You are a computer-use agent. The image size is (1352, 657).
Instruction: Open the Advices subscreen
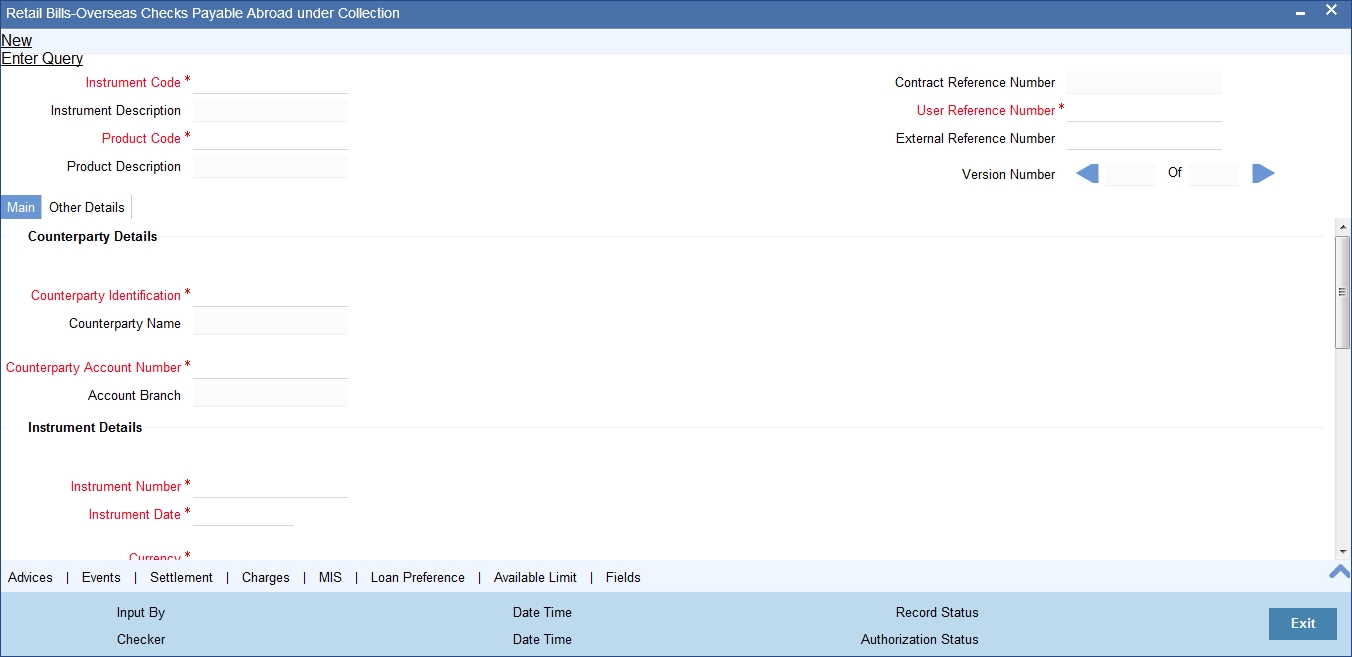30,578
